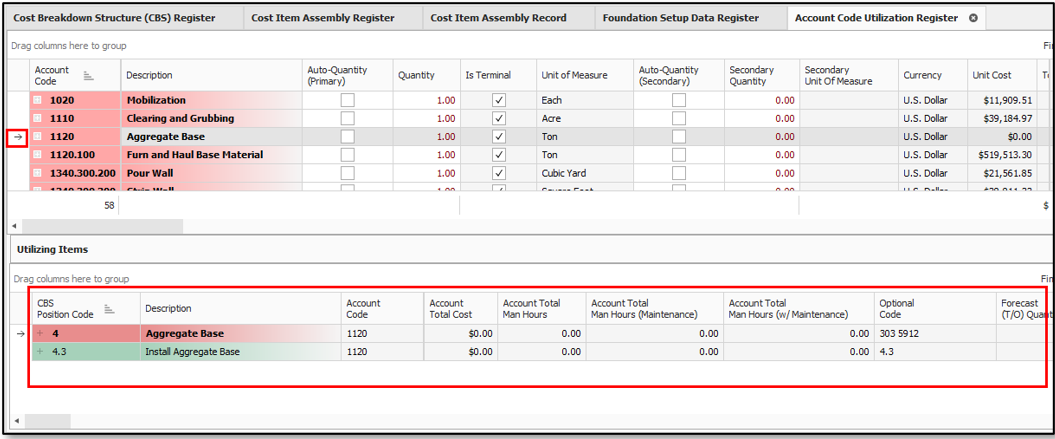Click left scroll arrow of upper grid
The height and width of the screenshot is (439, 1055).
point(14,226)
